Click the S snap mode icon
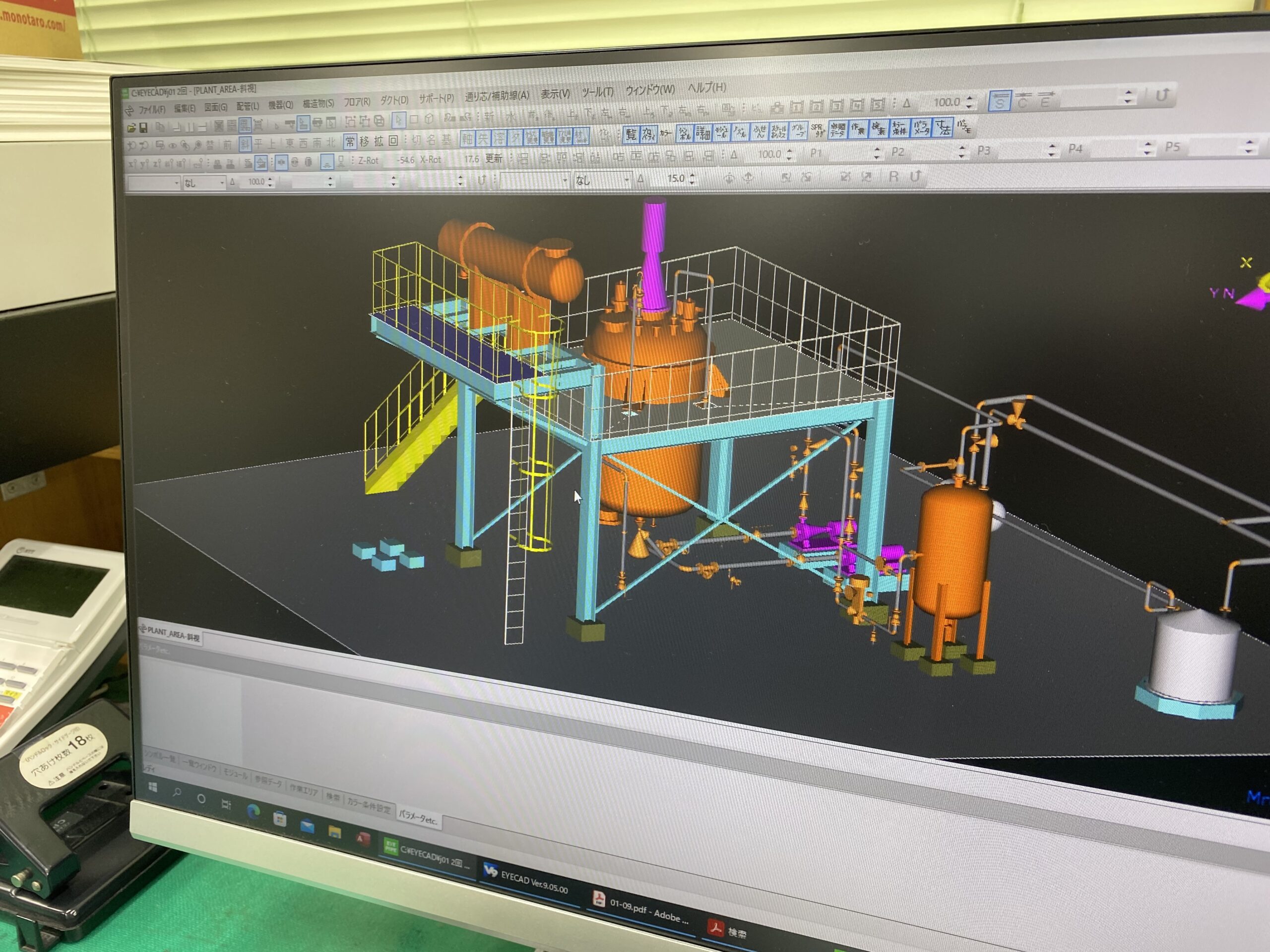This screenshot has height=952, width=1270. (1000, 102)
